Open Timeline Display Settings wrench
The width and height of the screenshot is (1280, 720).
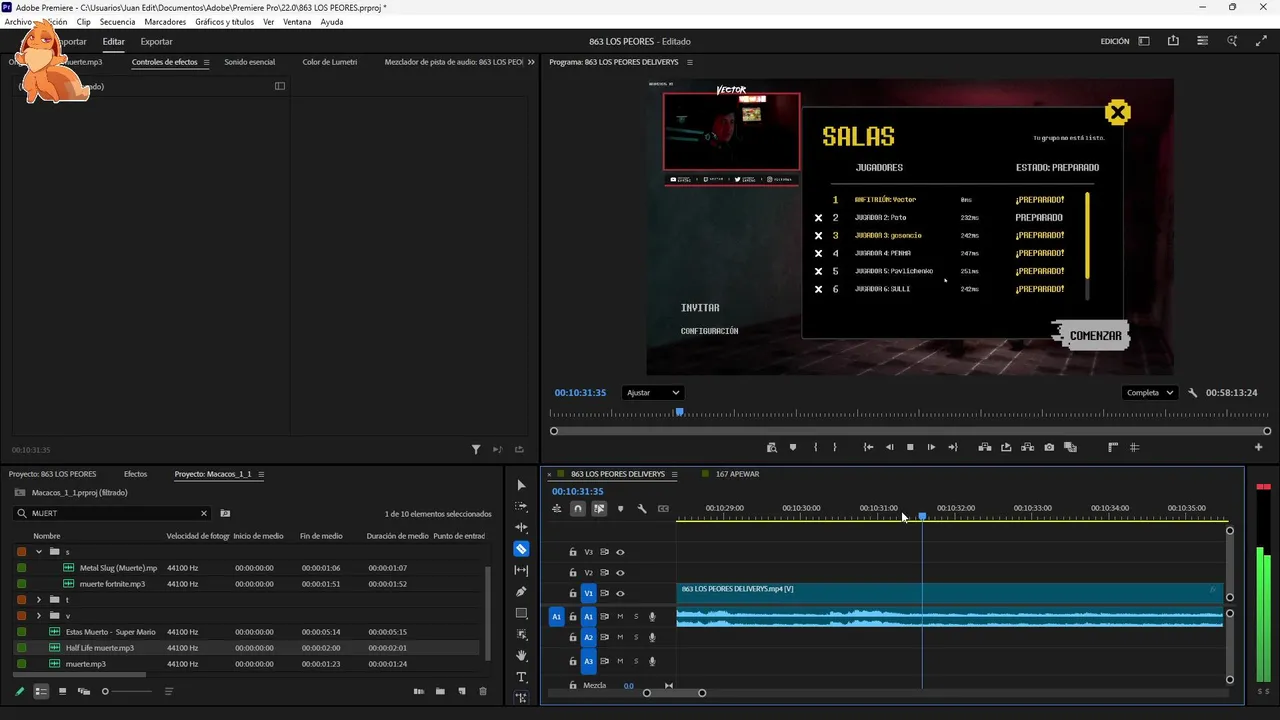pos(642,509)
